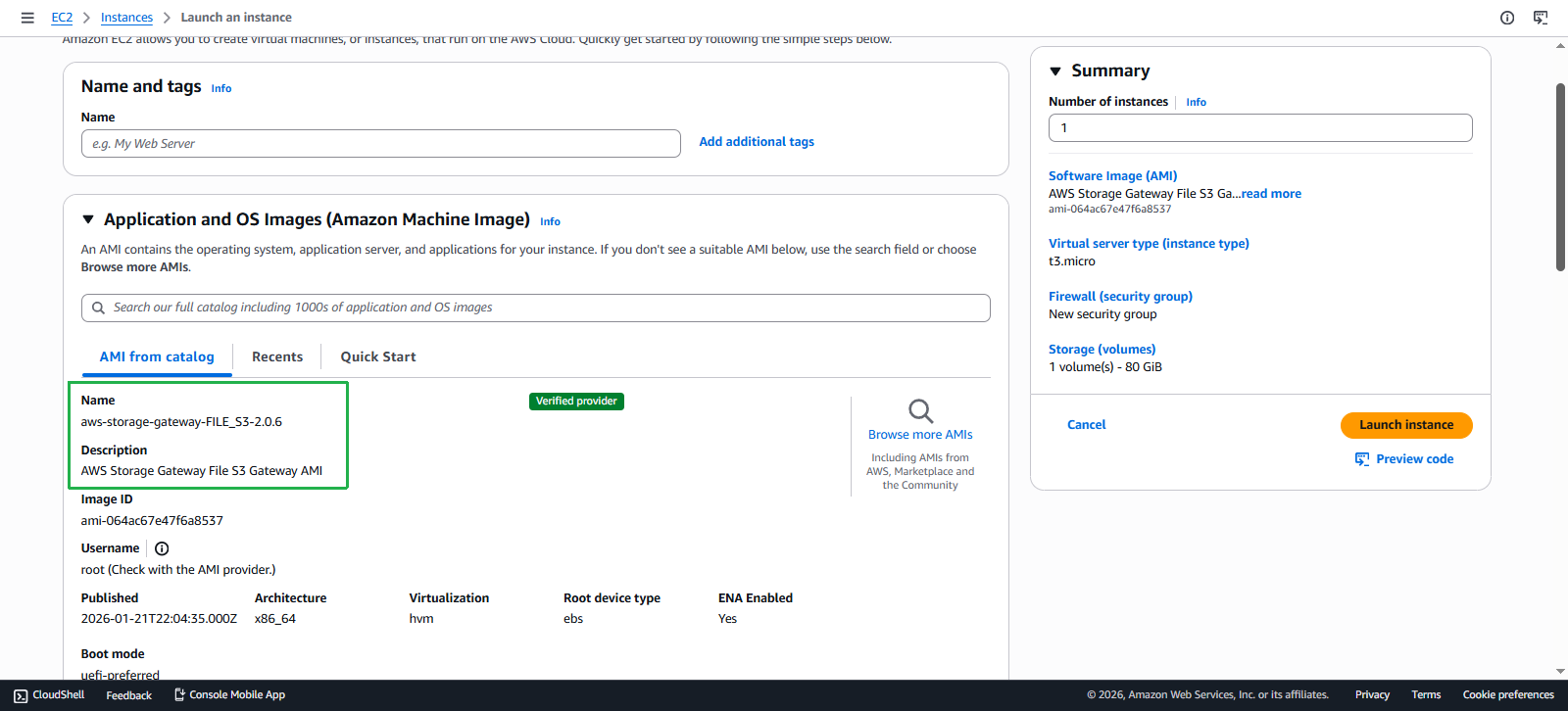Image resolution: width=1568 pixels, height=711 pixels.
Task: Click the Published date 2026-01-21T22:04:35.000Z
Action: click(x=159, y=619)
